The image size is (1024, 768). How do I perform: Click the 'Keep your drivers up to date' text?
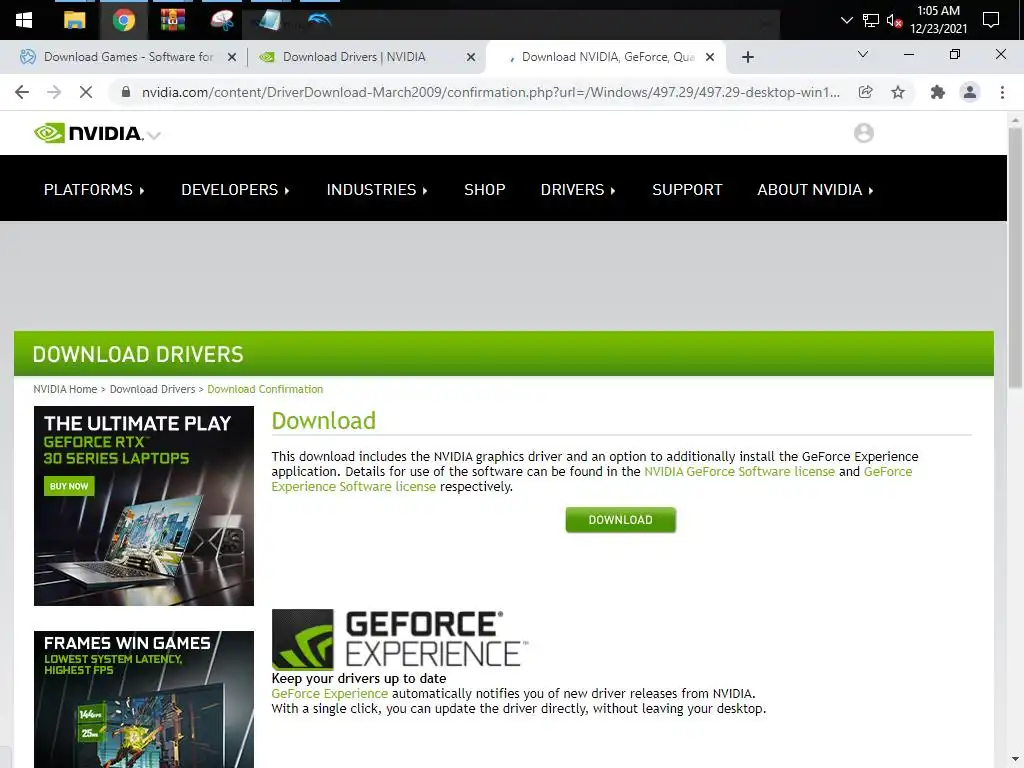pos(359,679)
